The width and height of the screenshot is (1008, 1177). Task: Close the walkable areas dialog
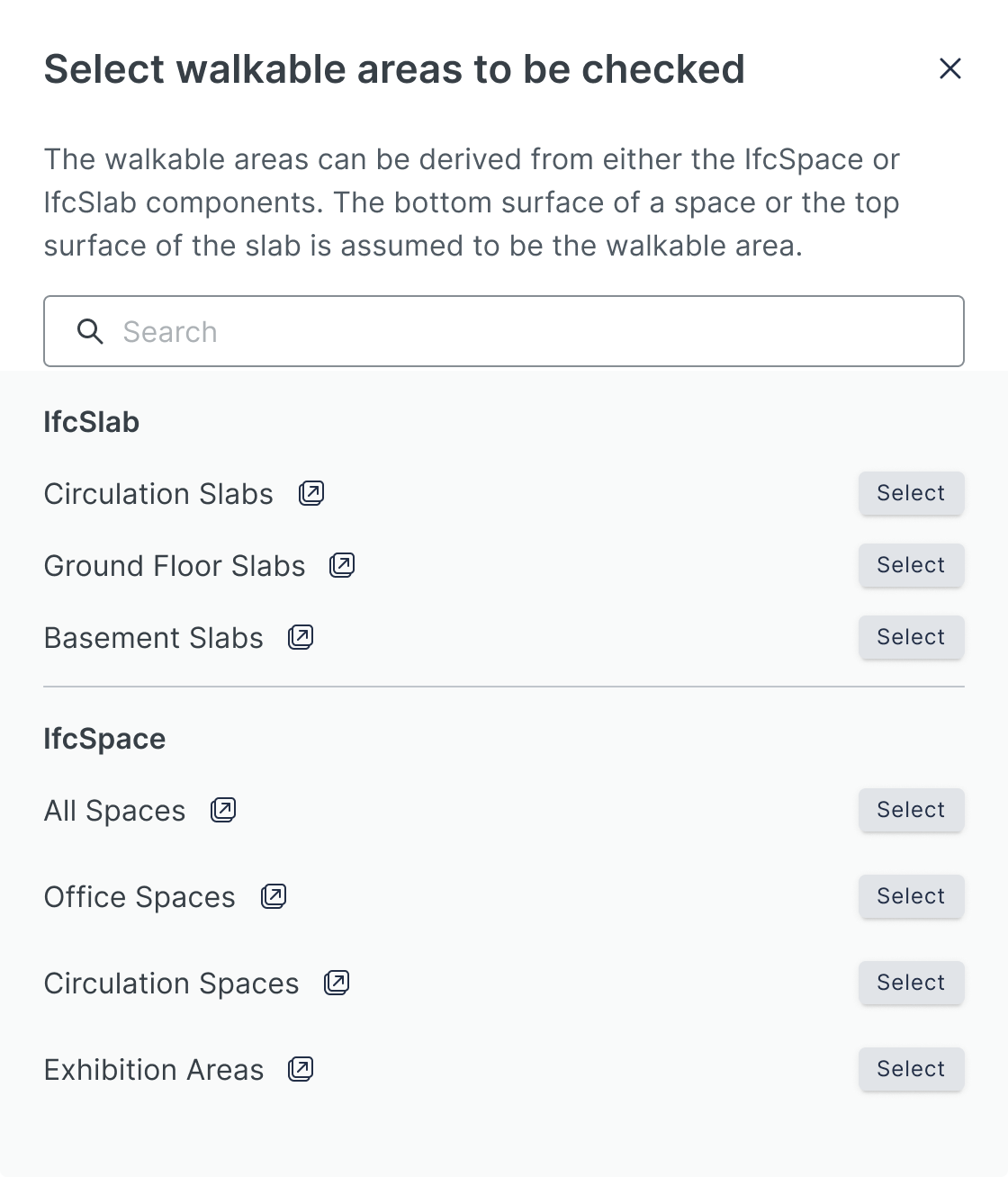[x=950, y=68]
